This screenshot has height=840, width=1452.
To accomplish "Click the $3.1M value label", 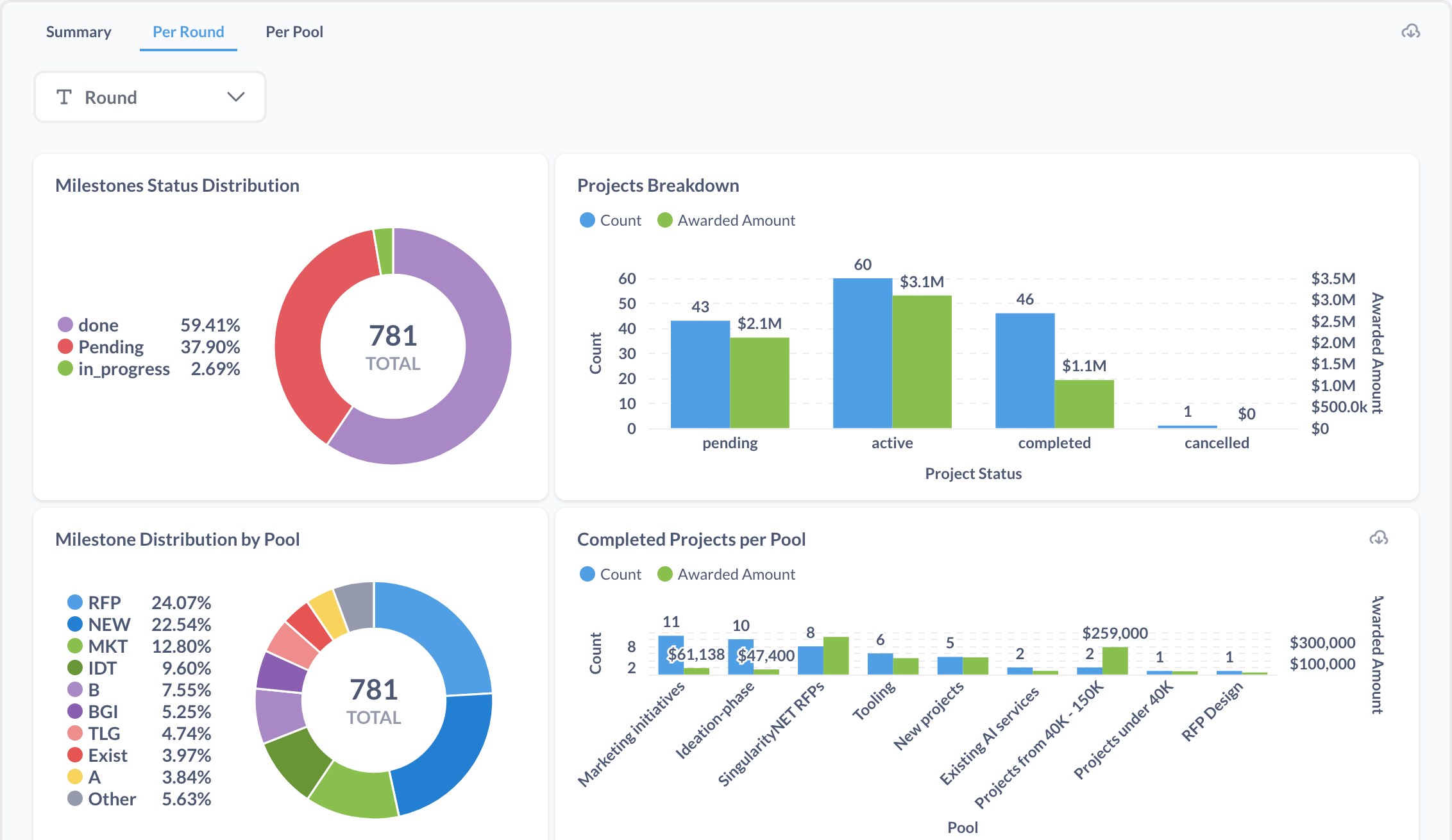I will [922, 281].
